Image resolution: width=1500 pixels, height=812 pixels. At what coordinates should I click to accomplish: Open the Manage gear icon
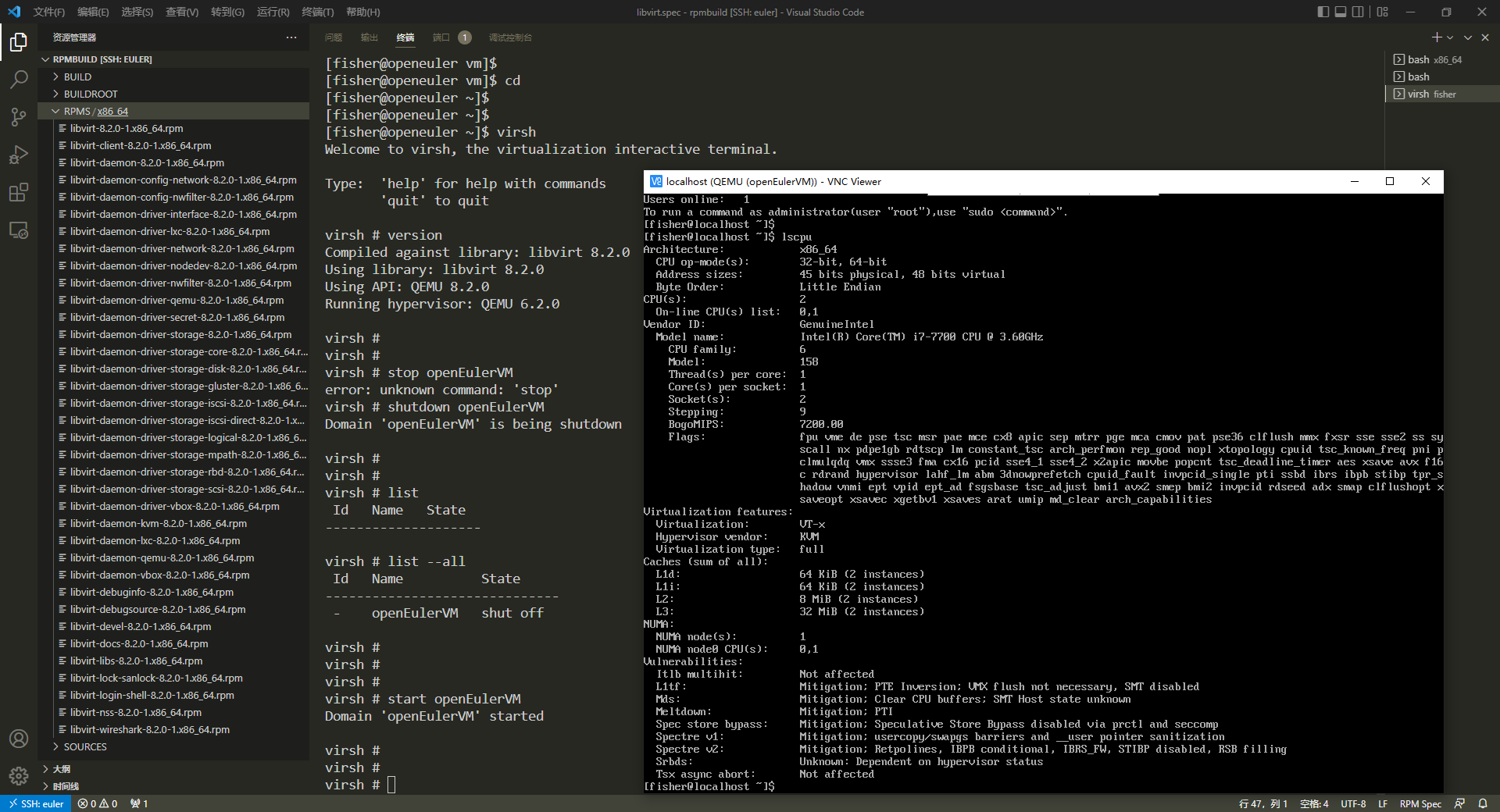coord(19,776)
